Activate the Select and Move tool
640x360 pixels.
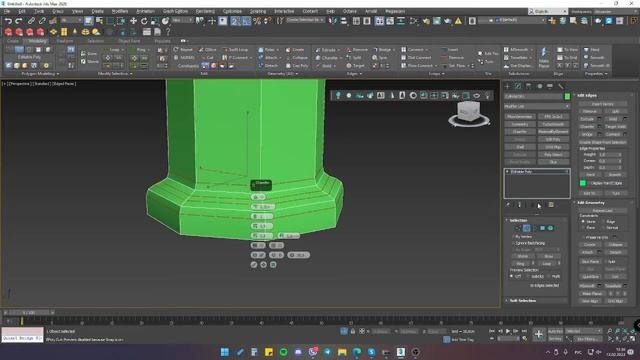pyautogui.click(x=133, y=21)
